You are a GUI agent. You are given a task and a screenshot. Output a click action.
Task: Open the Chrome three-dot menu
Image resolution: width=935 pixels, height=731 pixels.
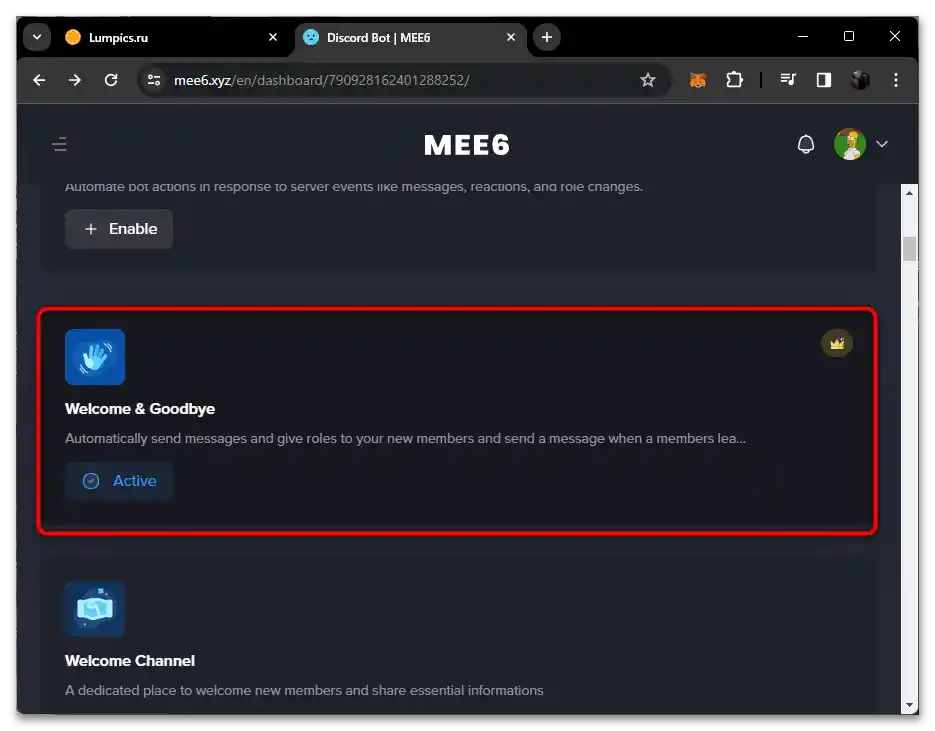(x=895, y=80)
